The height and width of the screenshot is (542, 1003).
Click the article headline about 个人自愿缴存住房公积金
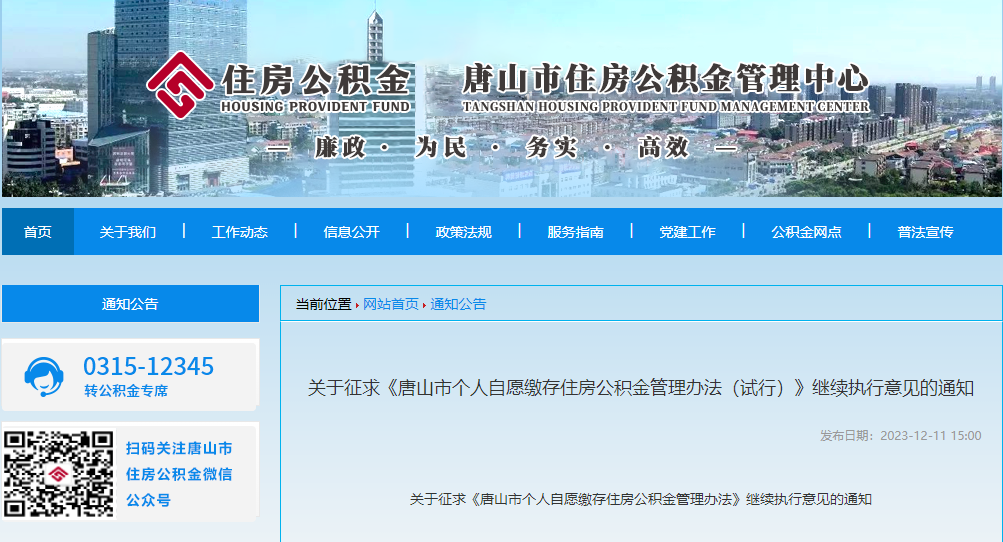click(x=640, y=388)
